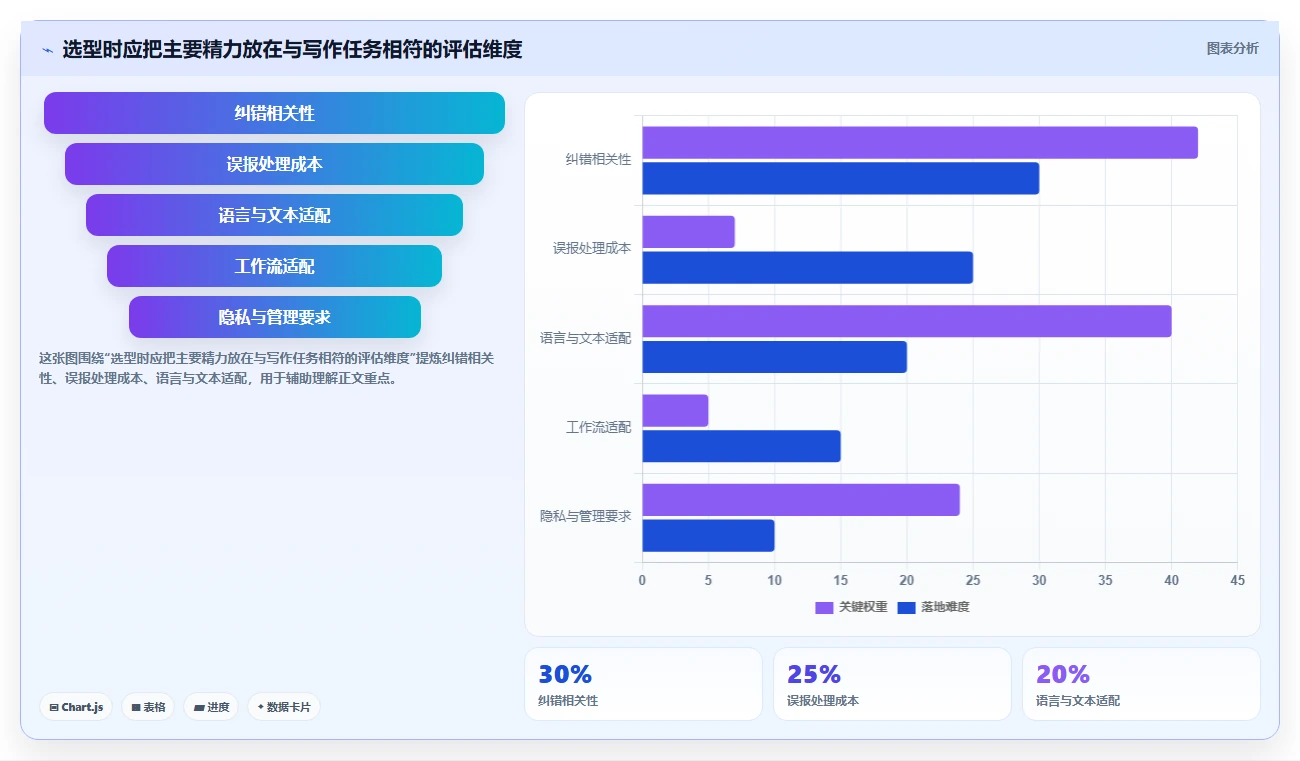1300x761 pixels.
Task: Click the lightning icon beside the title
Action: [47, 50]
